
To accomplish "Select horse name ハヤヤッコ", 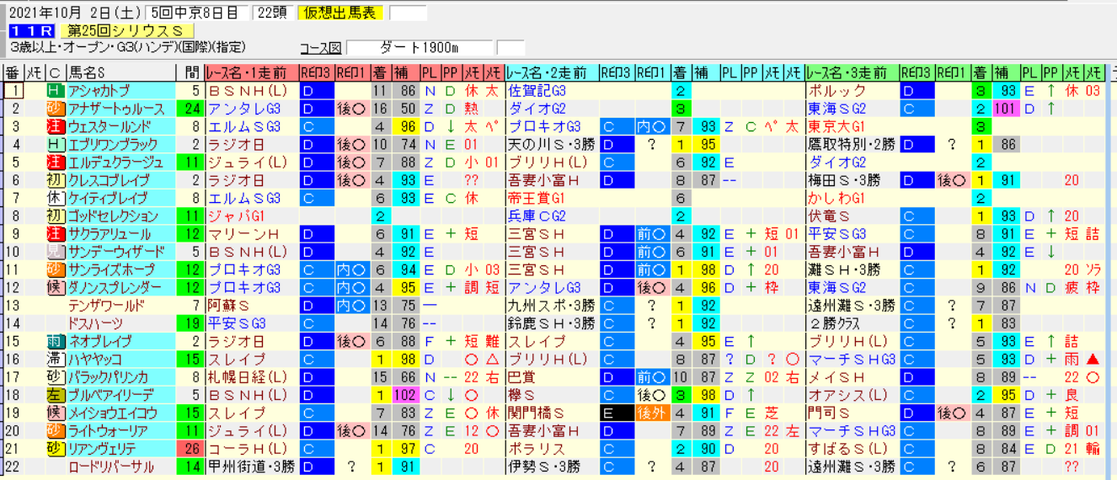I will 96,358.
